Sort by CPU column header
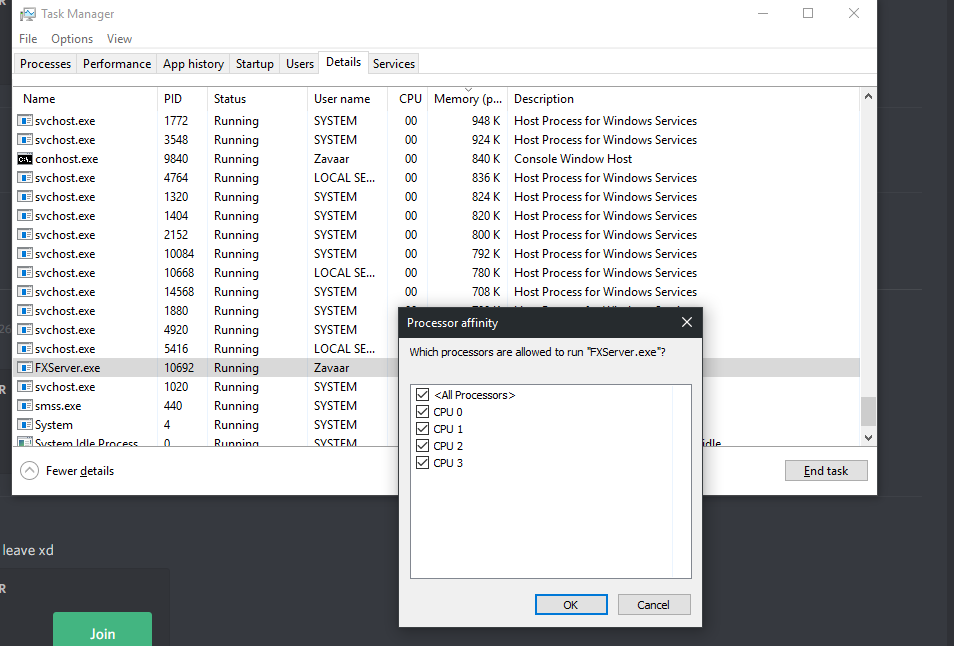954x646 pixels. [x=408, y=99]
